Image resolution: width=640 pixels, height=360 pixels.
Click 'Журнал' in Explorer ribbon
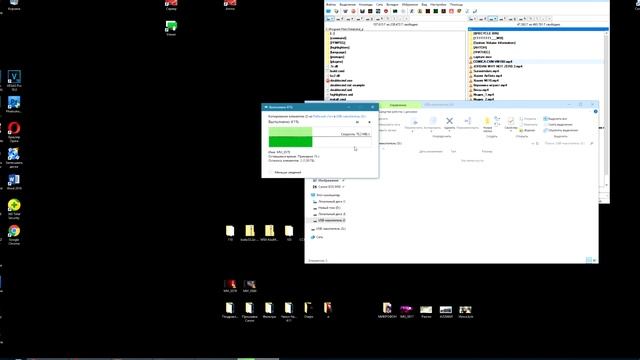(x=527, y=130)
